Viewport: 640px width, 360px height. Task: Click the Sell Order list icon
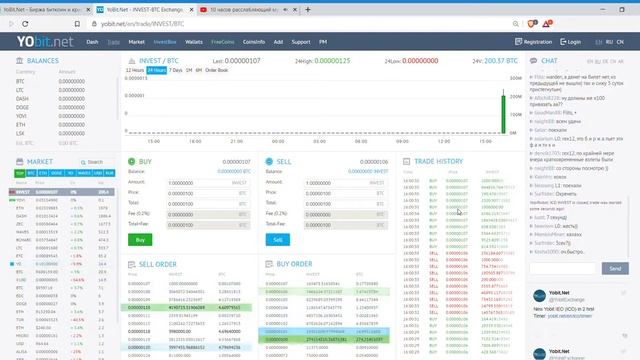point(131,264)
